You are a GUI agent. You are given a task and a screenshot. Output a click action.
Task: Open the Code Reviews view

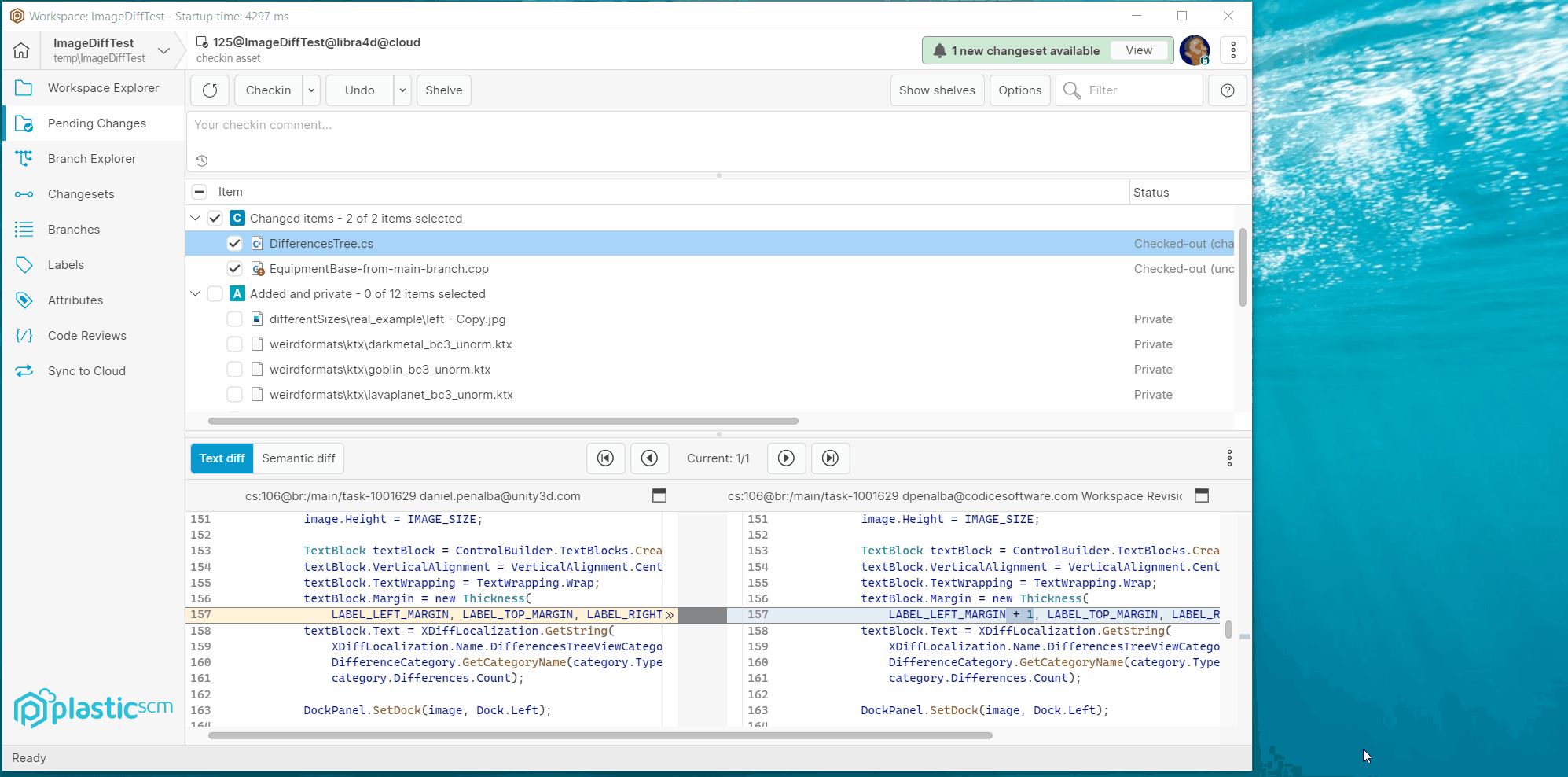tap(86, 335)
